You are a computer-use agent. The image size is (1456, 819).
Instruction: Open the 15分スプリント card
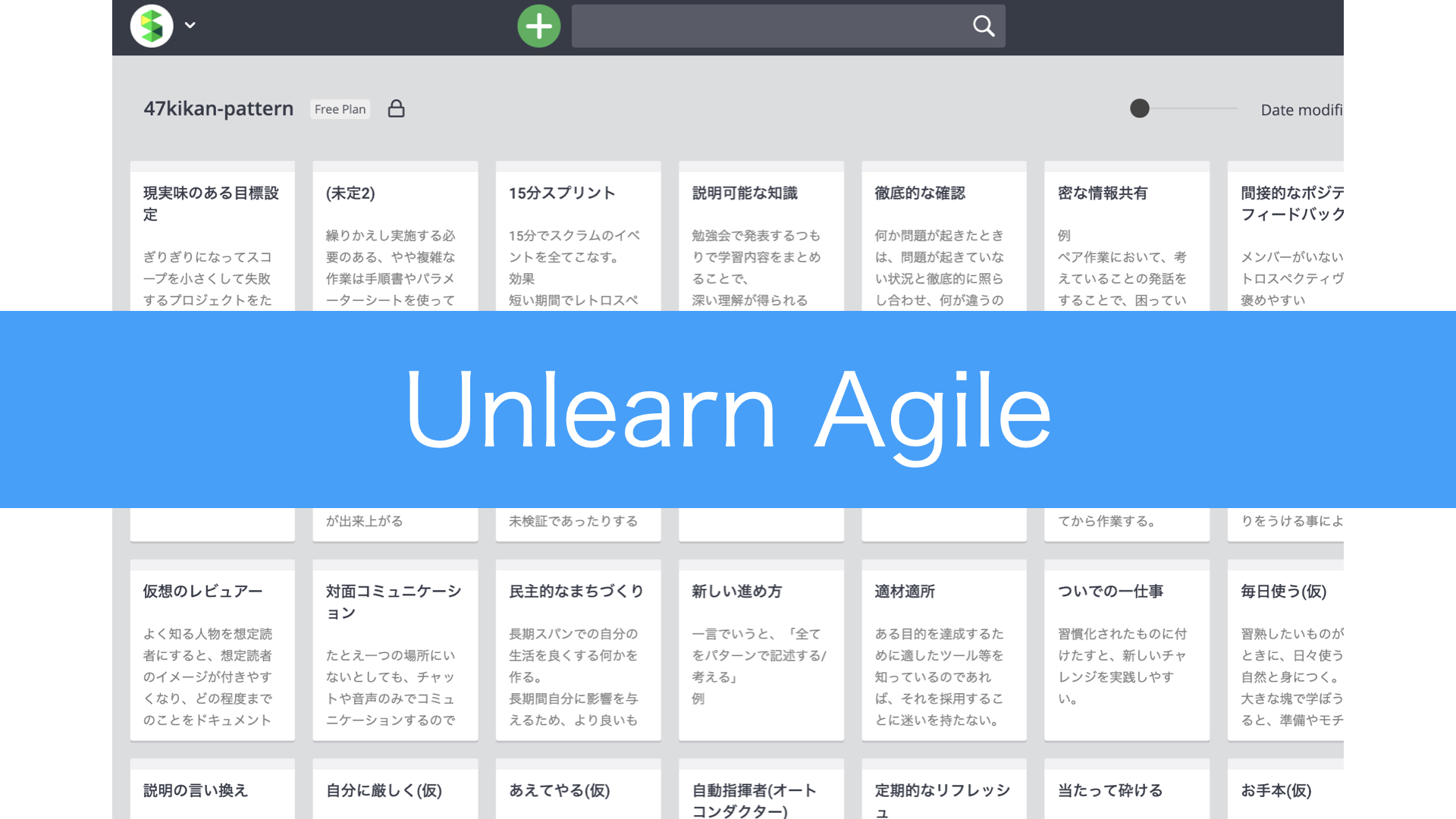pyautogui.click(x=578, y=236)
